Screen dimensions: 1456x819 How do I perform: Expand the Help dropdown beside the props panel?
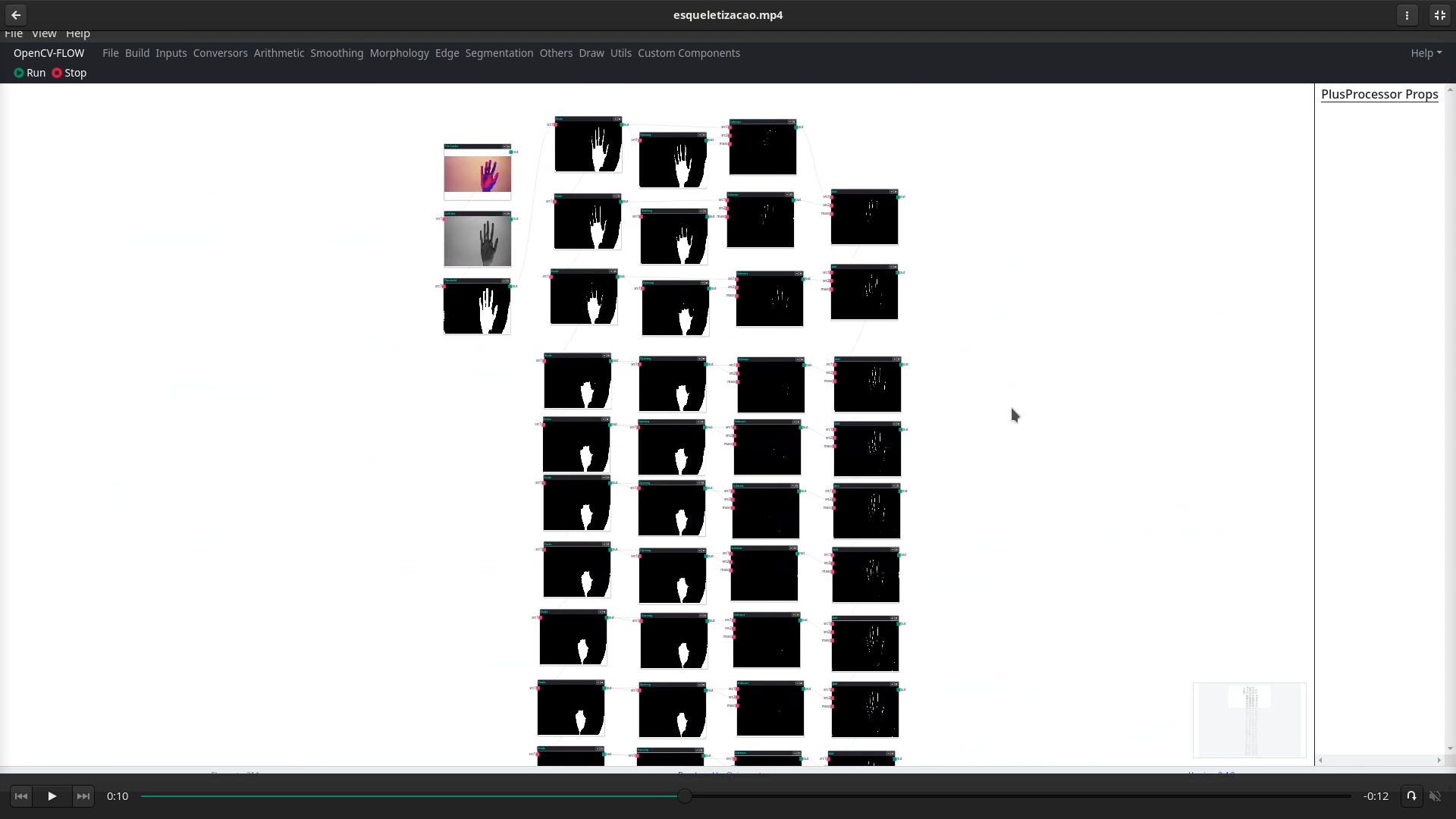(x=1426, y=53)
